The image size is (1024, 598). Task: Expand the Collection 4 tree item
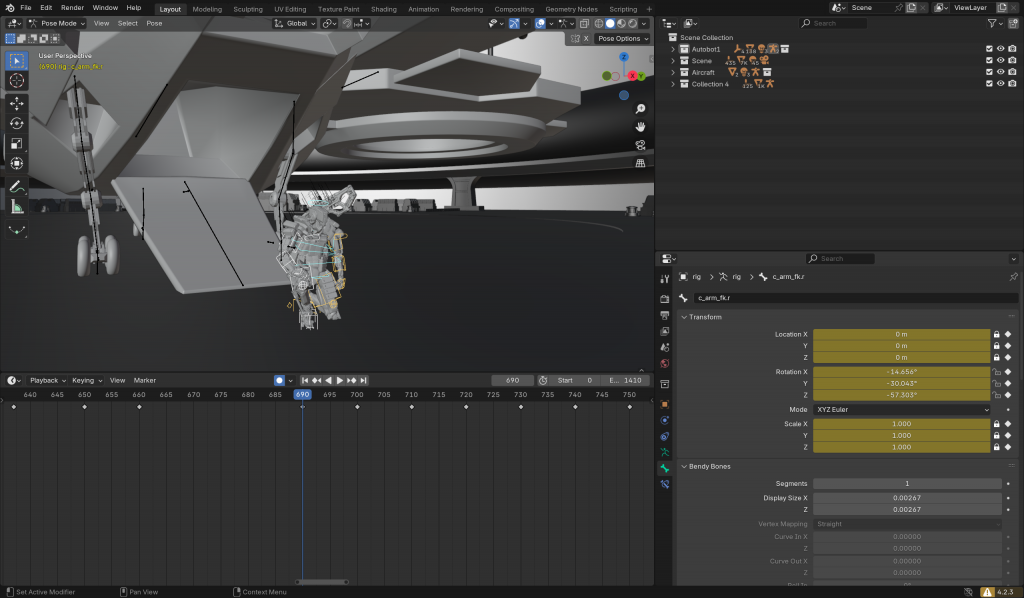pos(673,84)
